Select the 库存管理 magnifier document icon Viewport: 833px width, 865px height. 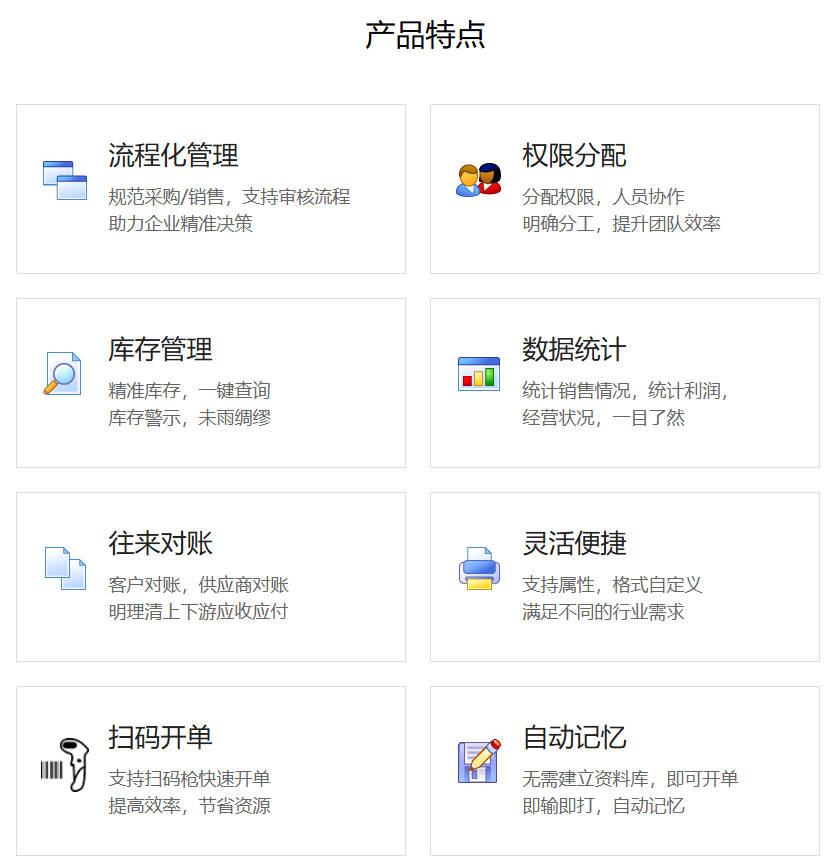coord(63,373)
